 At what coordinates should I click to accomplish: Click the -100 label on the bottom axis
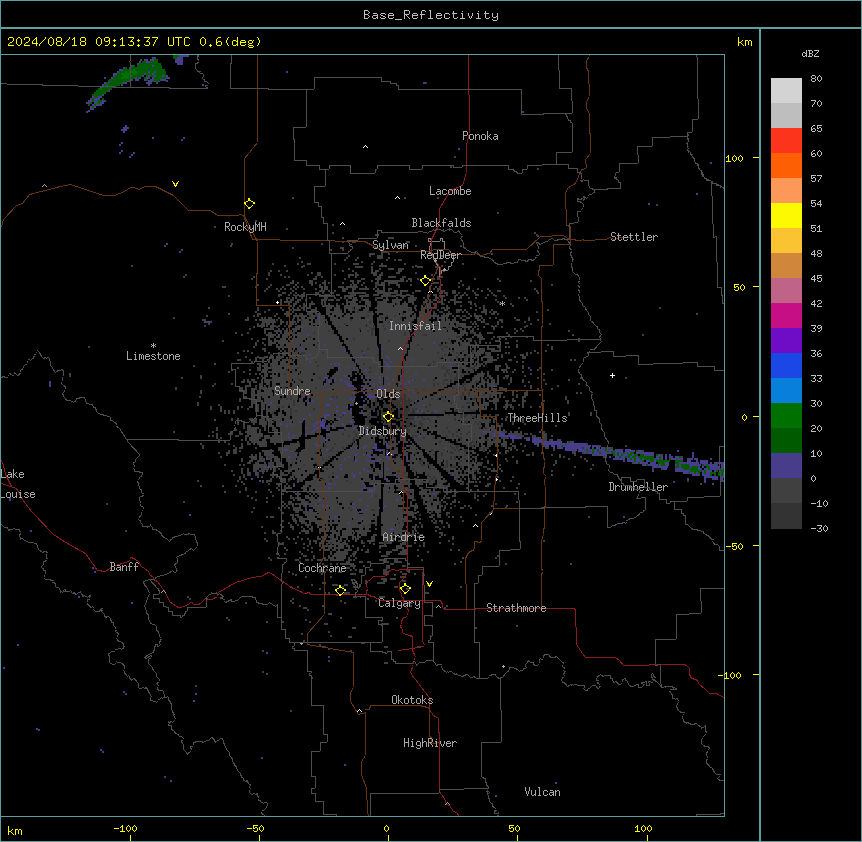pyautogui.click(x=125, y=828)
